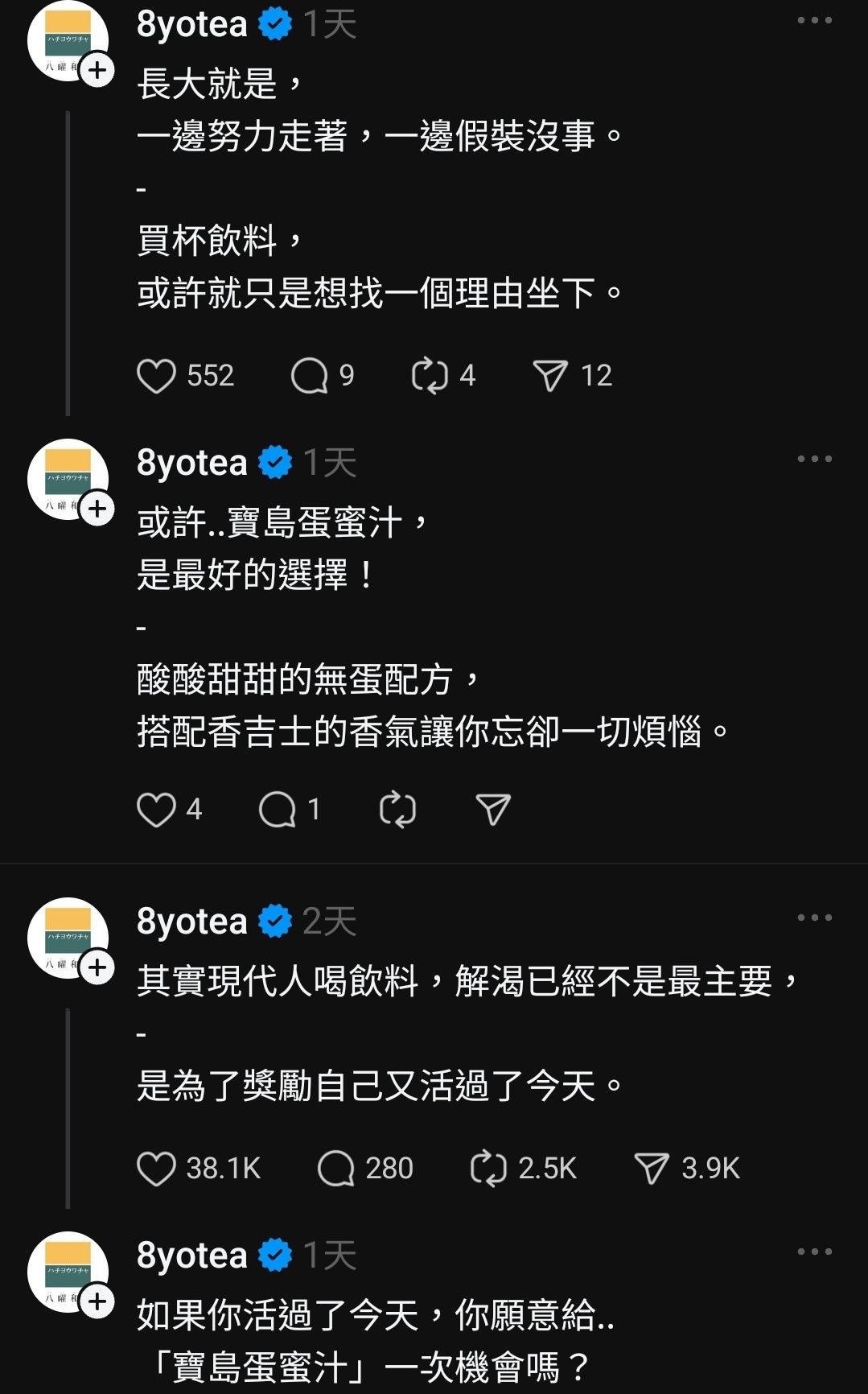Reply to the post with 1 comment

pyautogui.click(x=278, y=810)
